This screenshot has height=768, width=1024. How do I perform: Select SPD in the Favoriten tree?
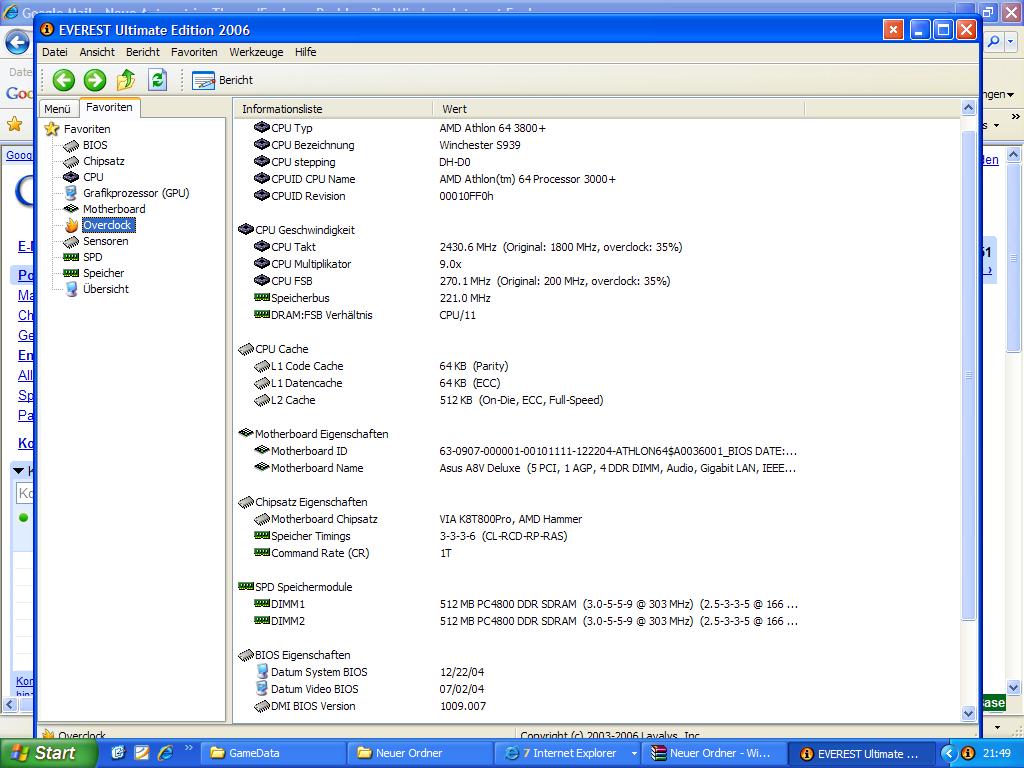92,257
